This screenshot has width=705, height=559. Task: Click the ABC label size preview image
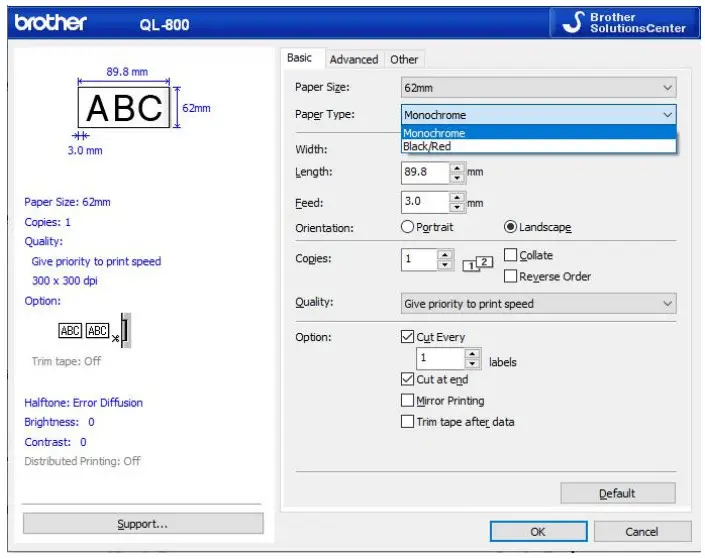click(x=124, y=107)
